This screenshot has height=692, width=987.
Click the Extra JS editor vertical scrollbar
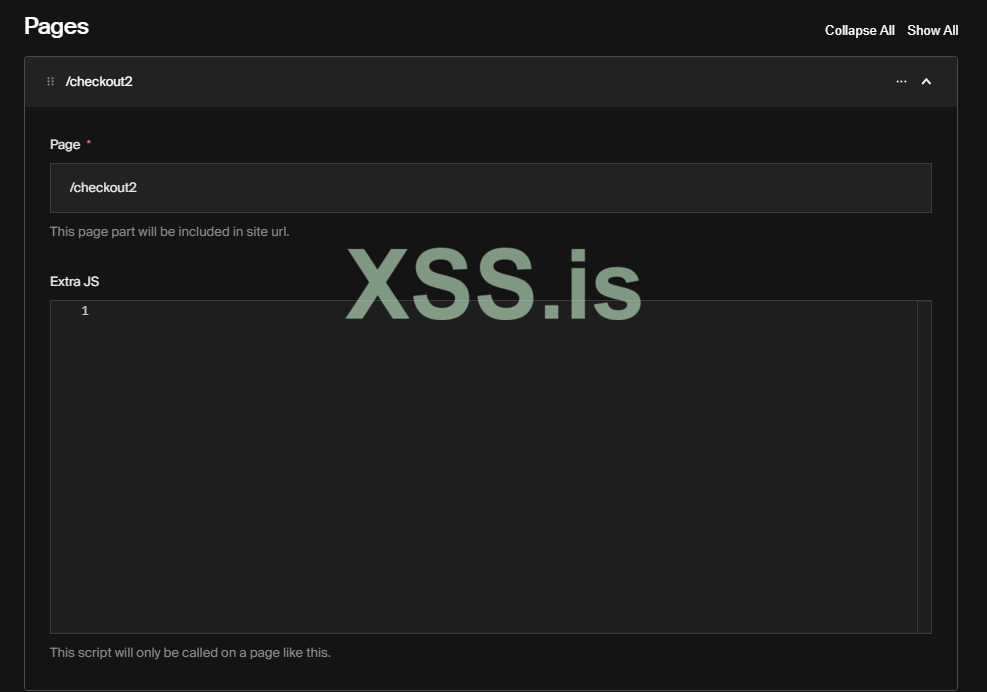point(924,467)
